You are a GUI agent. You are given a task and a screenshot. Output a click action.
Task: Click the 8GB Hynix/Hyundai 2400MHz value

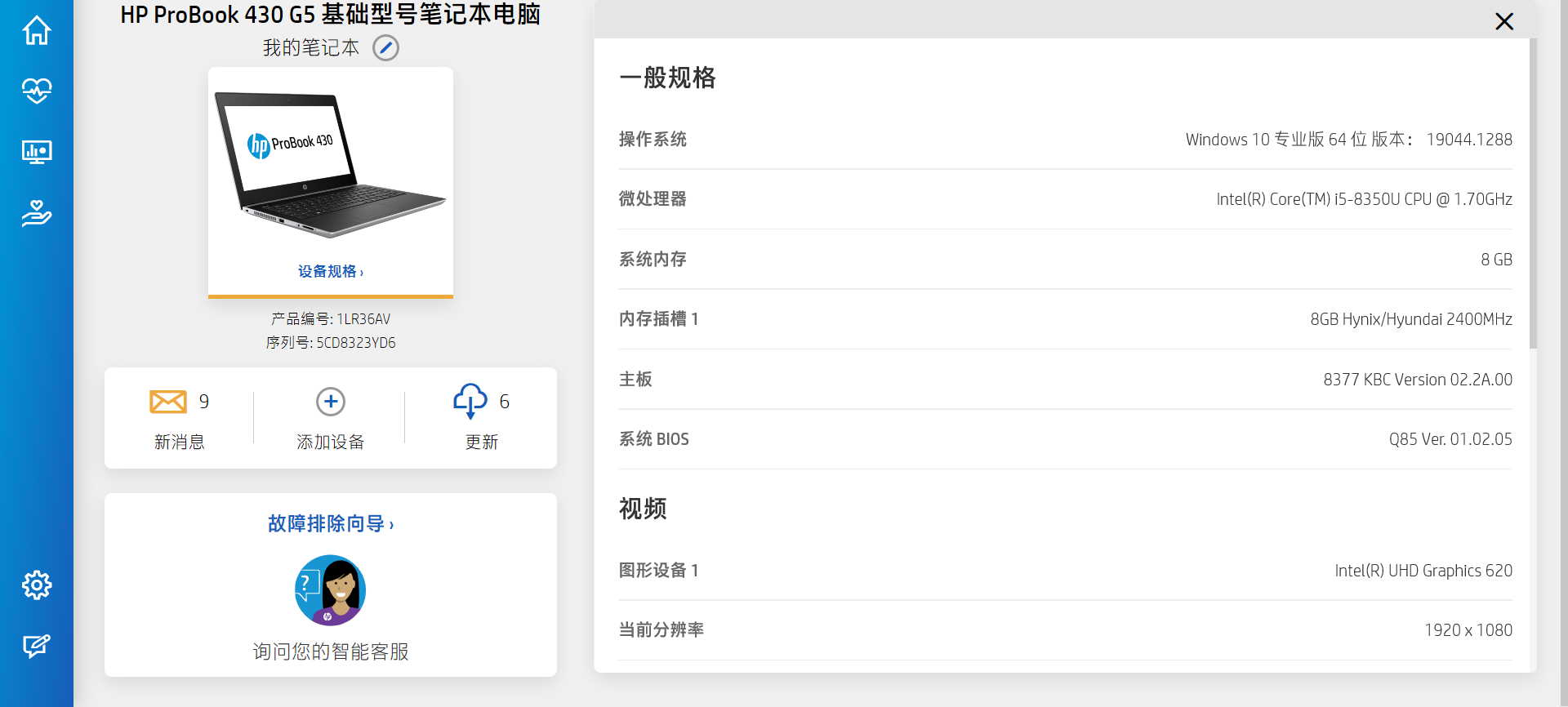(1411, 319)
